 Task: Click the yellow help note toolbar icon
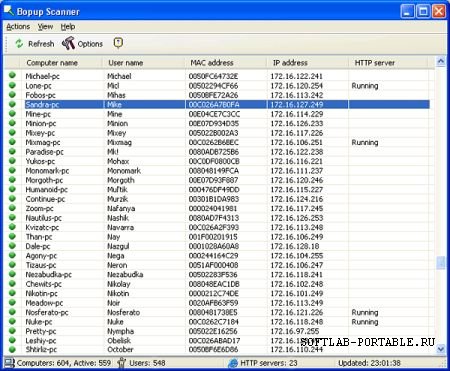[x=118, y=43]
